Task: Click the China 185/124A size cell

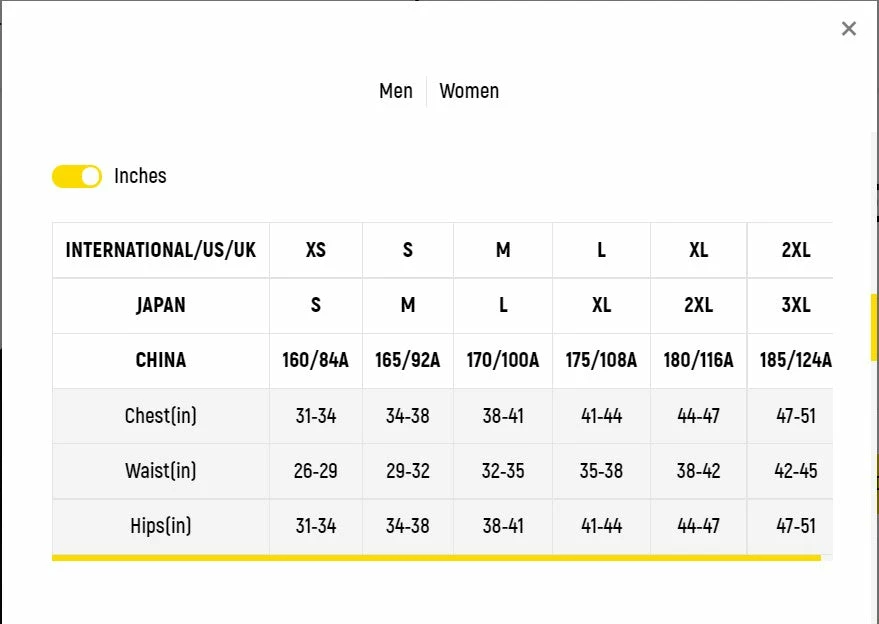Action: point(796,360)
